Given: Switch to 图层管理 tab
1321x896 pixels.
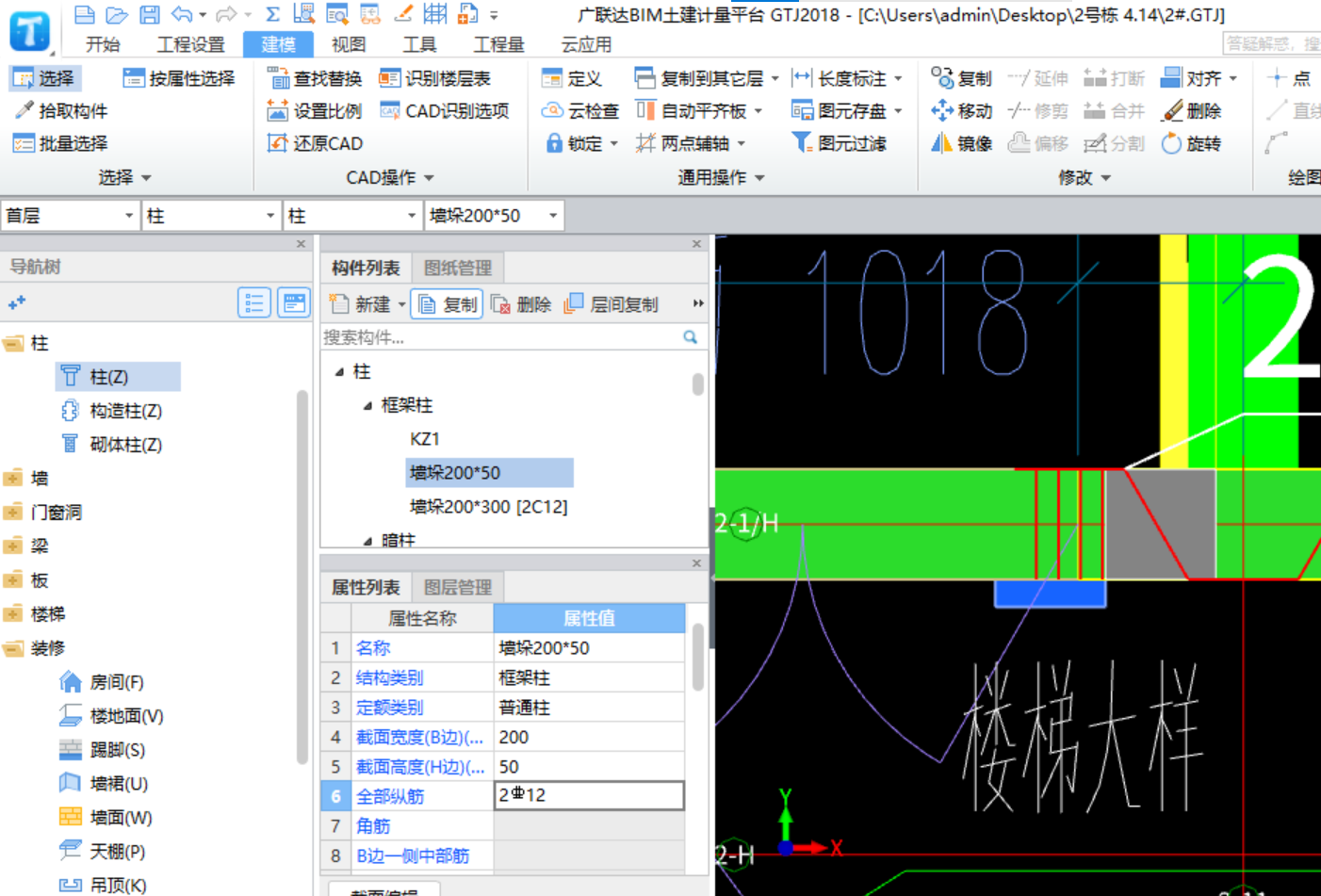Looking at the screenshot, I should pos(458,587).
